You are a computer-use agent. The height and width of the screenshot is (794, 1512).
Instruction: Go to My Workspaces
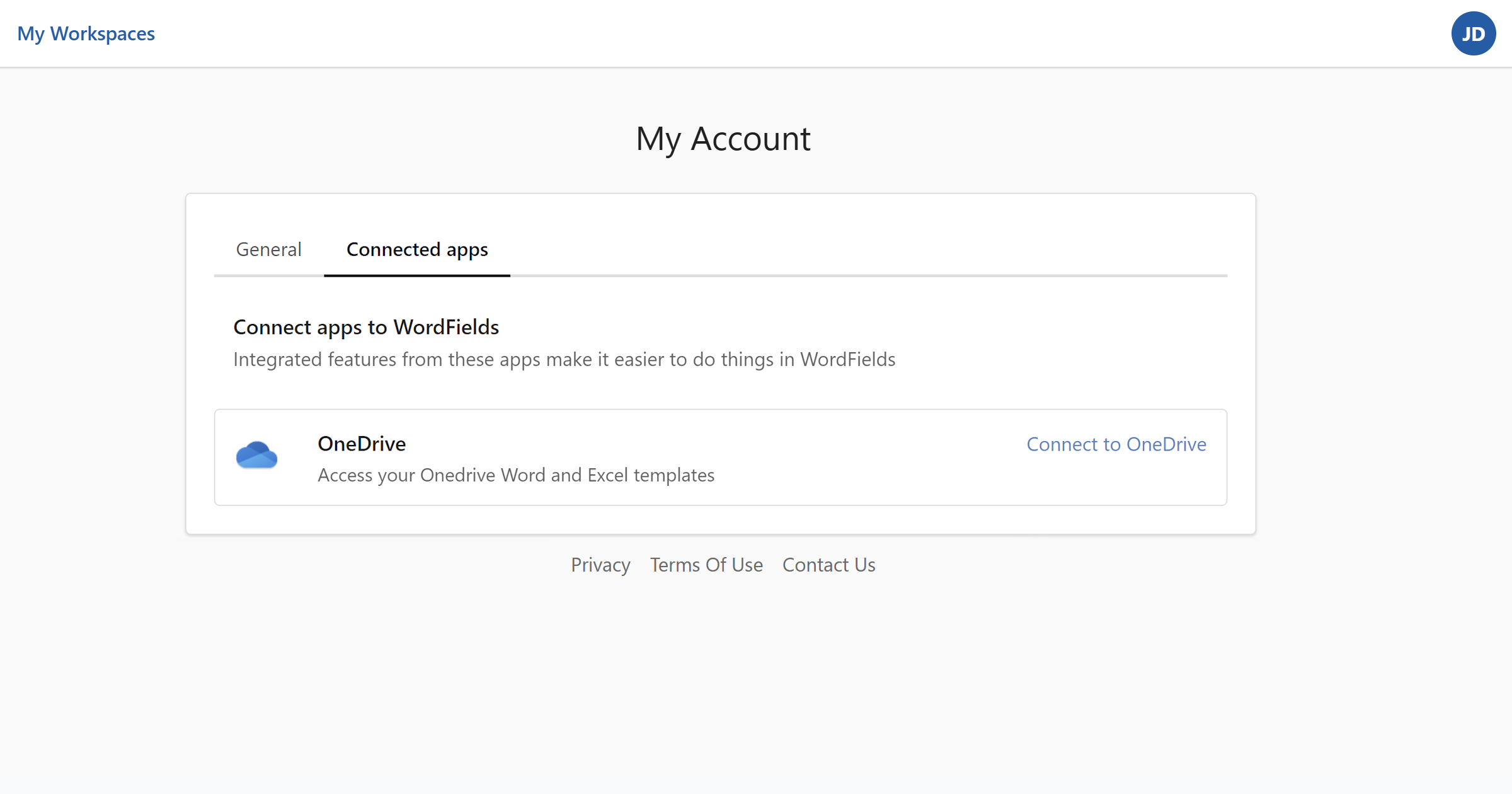[86, 33]
